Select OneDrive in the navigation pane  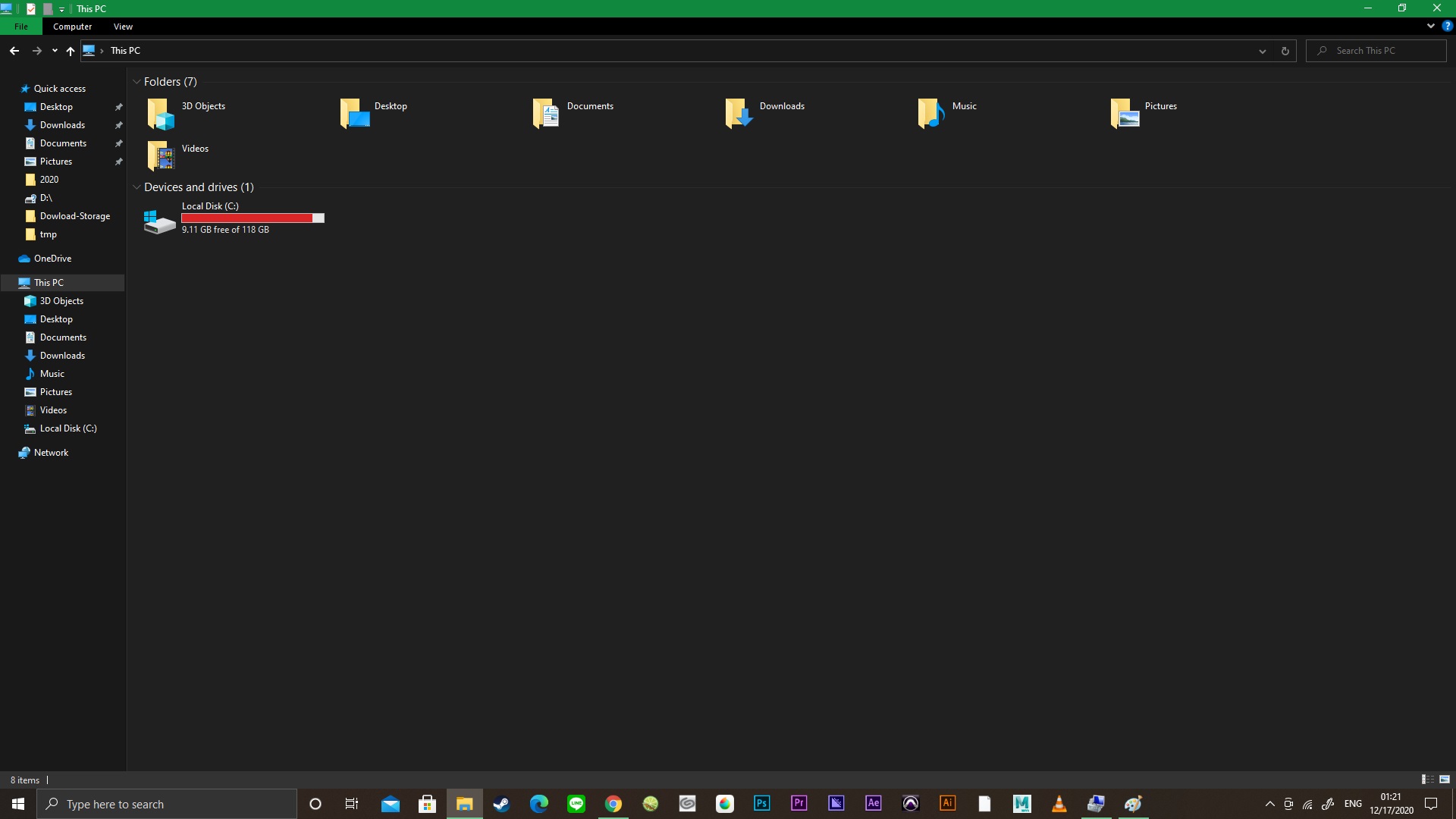[x=52, y=259]
